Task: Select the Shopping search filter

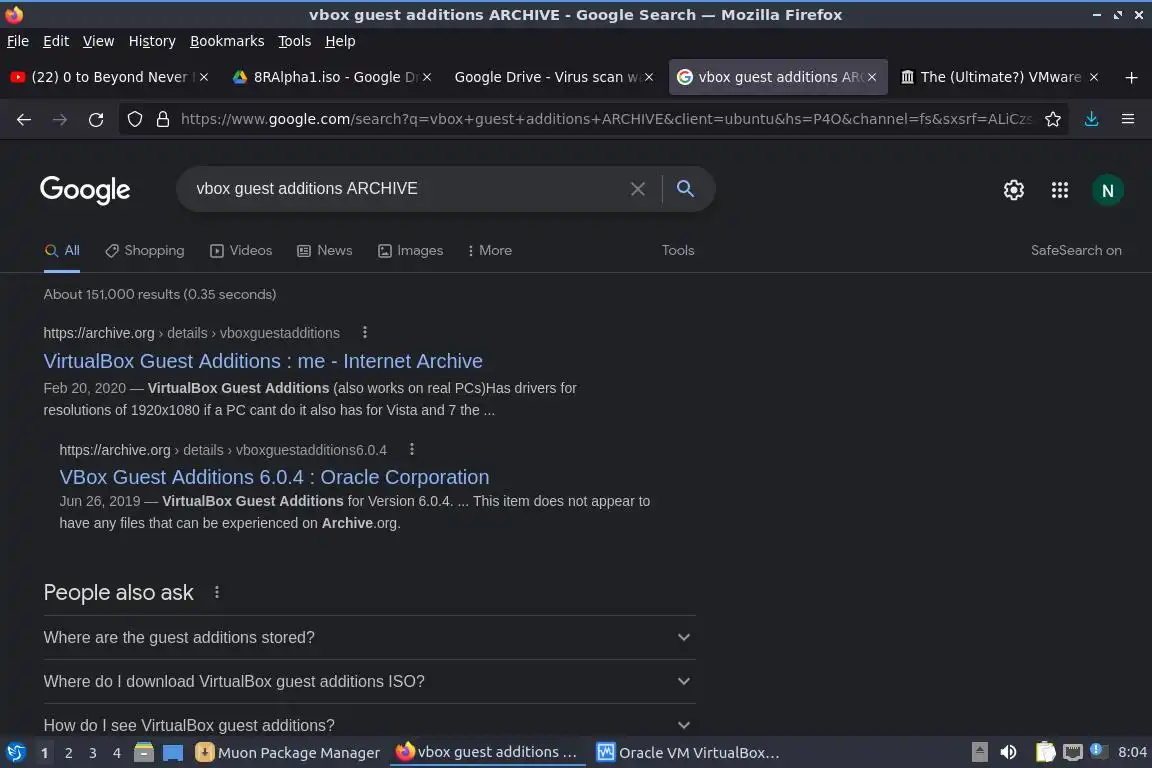Action: pos(145,251)
